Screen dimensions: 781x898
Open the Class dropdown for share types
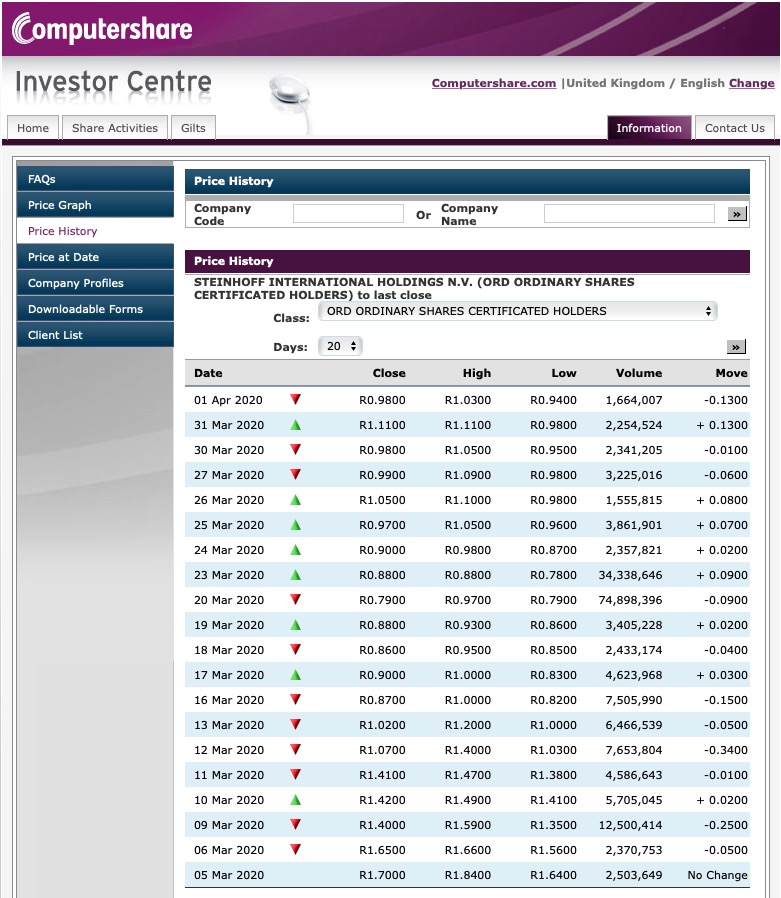point(515,311)
